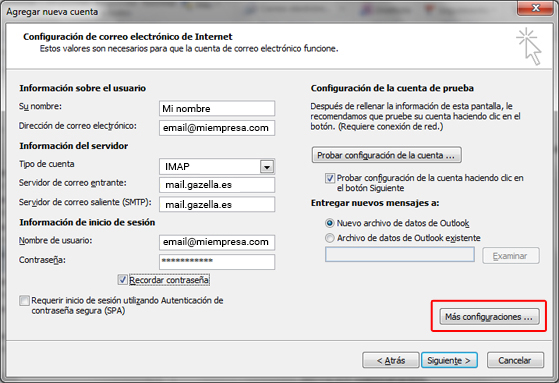This screenshot has width=559, height=383.
Task: Click the Servidor de correo entrante field
Action: pyautogui.click(x=217, y=185)
